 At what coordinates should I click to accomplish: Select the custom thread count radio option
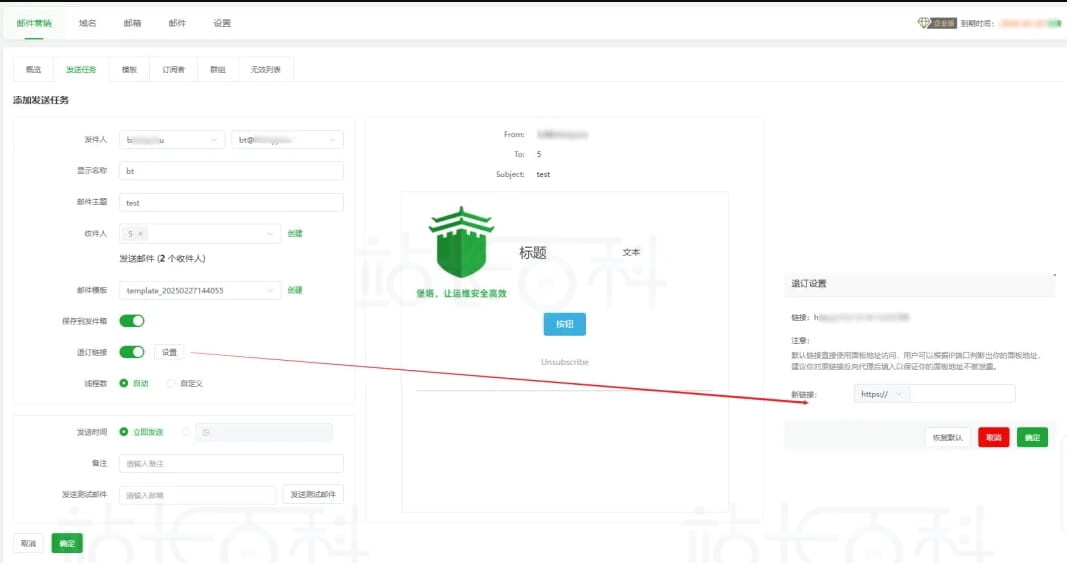(x=172, y=383)
